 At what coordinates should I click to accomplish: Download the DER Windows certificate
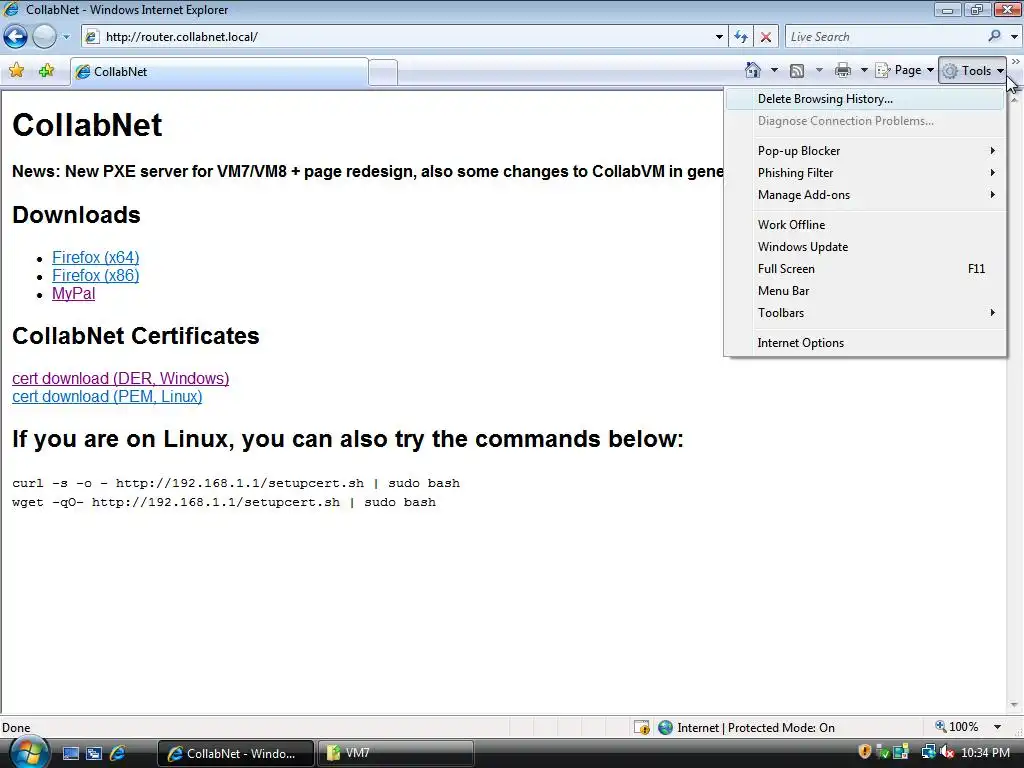tap(120, 378)
